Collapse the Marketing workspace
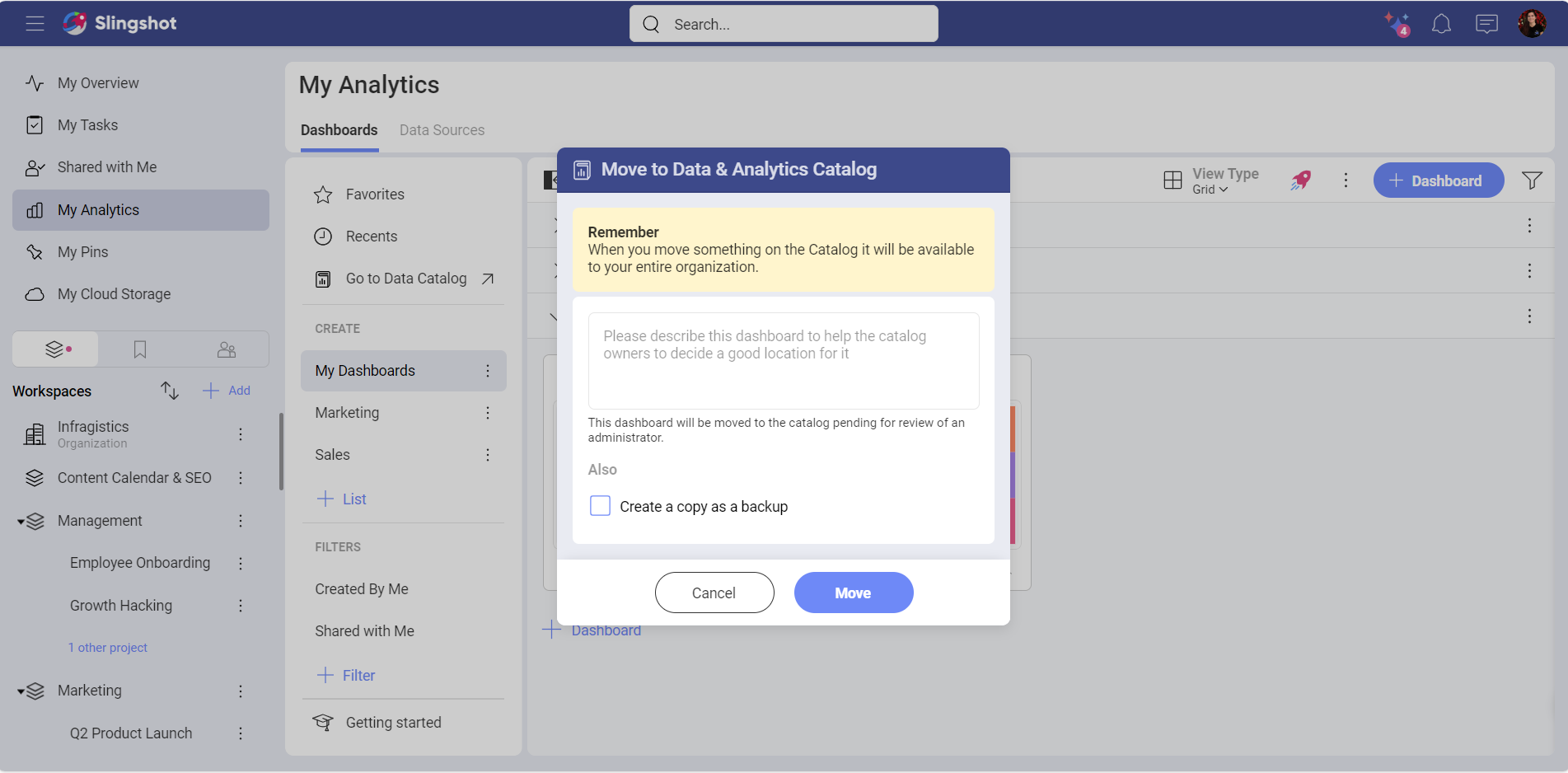 (x=21, y=691)
